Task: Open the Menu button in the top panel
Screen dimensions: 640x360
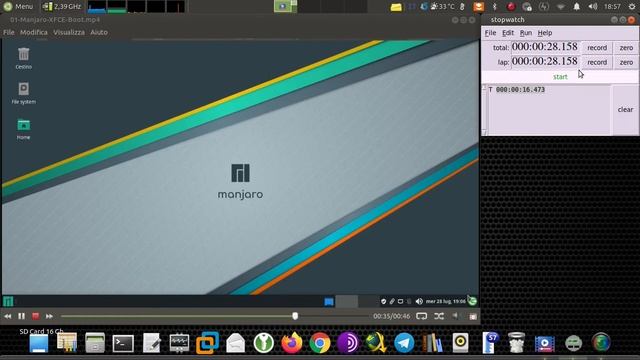Action: [18, 7]
